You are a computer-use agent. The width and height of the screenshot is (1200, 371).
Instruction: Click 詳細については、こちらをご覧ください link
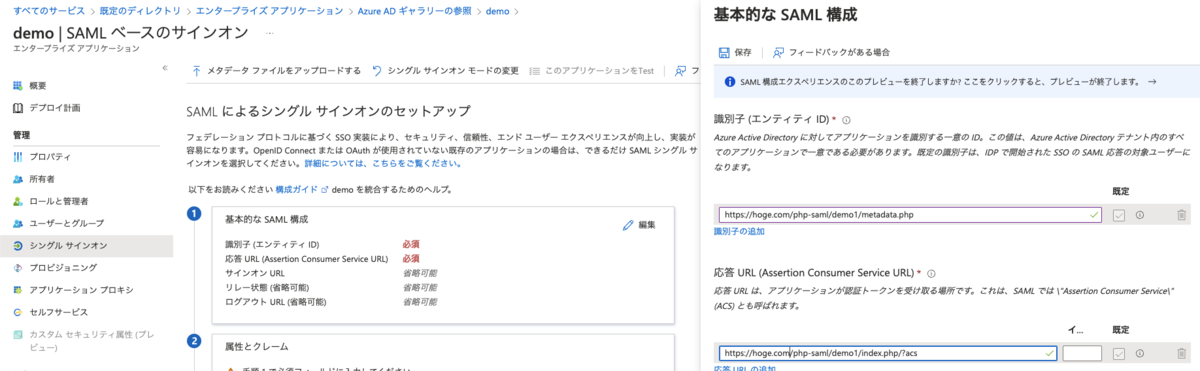pos(382,162)
